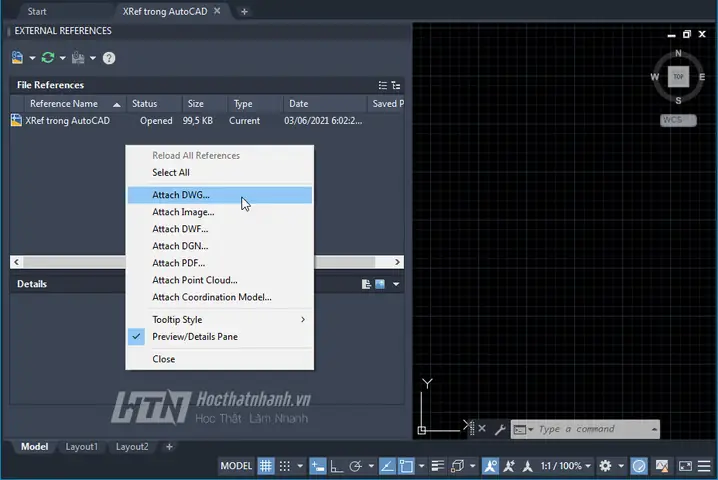
Task: Toggle dynamic input on status bar
Action: pos(317,466)
